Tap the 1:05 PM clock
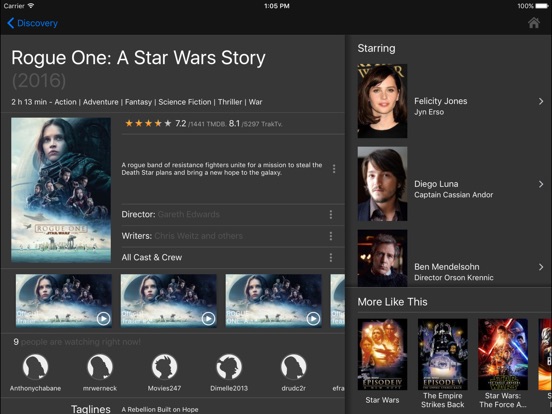 277,6
